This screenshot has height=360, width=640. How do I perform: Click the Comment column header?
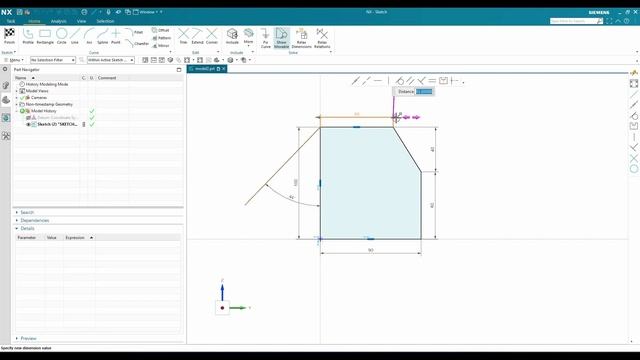click(107, 78)
